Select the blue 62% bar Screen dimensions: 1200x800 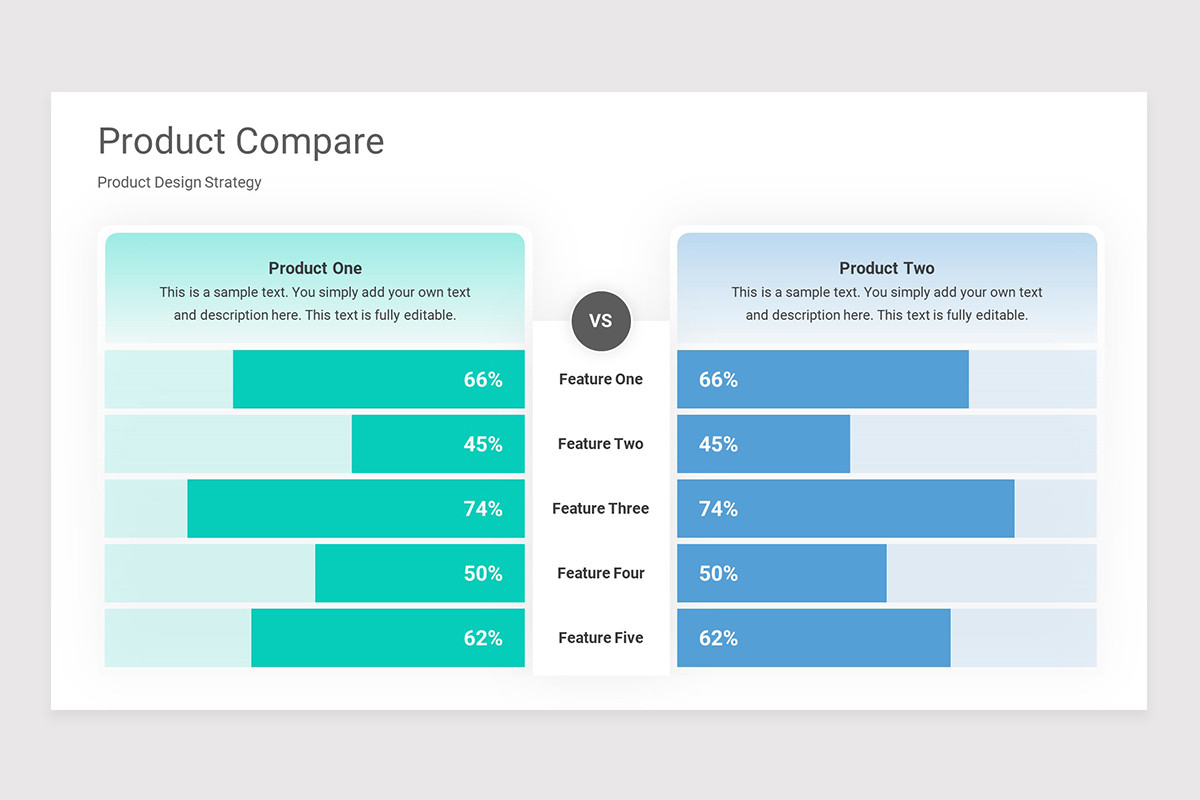(x=814, y=638)
